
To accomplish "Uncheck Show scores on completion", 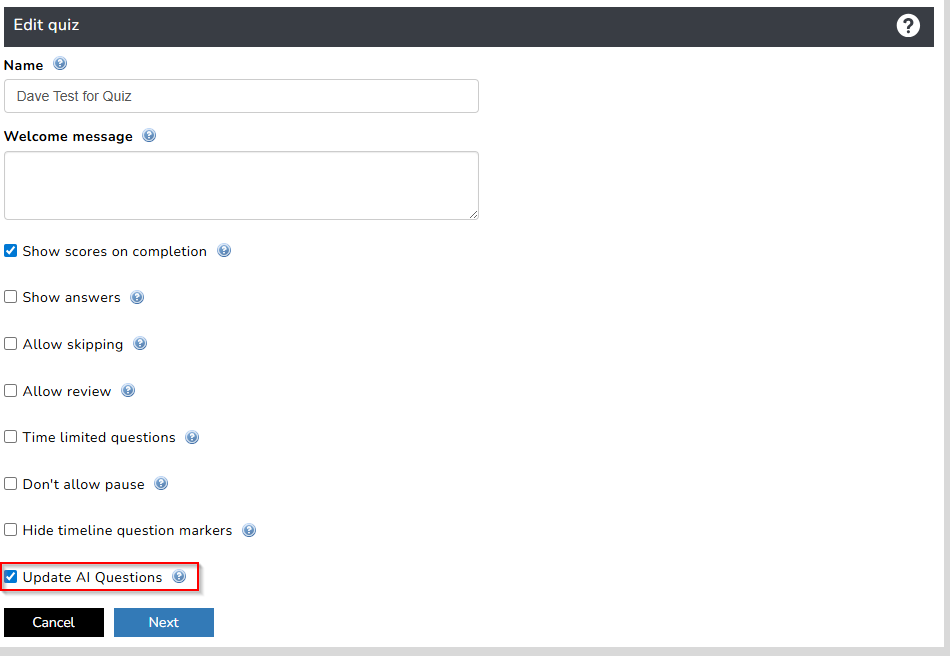I will click(x=10, y=250).
